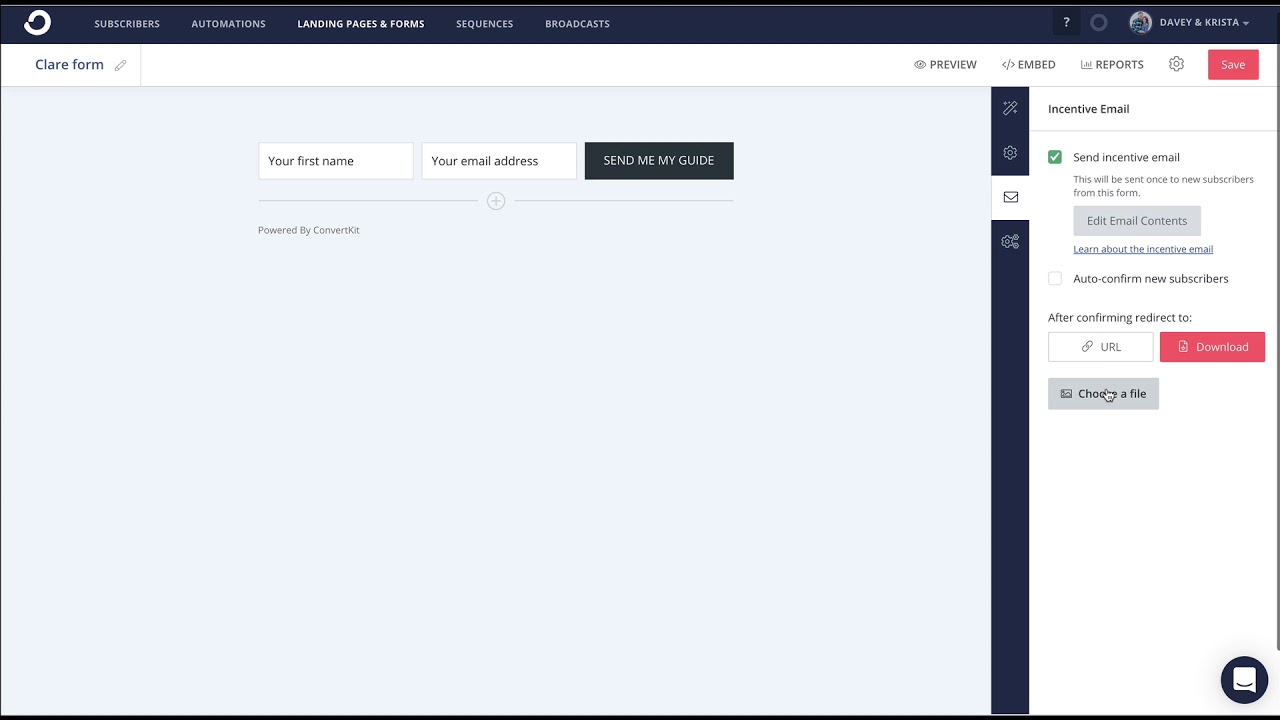The width and height of the screenshot is (1280, 720).
Task: Open Landing Pages & Forms menu
Action: (x=361, y=23)
